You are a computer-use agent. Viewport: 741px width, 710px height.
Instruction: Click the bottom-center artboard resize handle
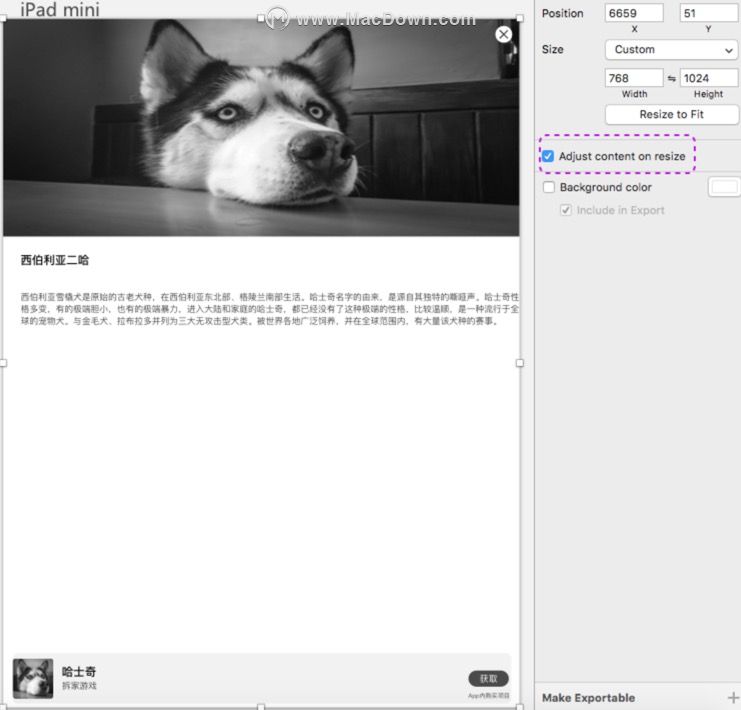coord(261,707)
